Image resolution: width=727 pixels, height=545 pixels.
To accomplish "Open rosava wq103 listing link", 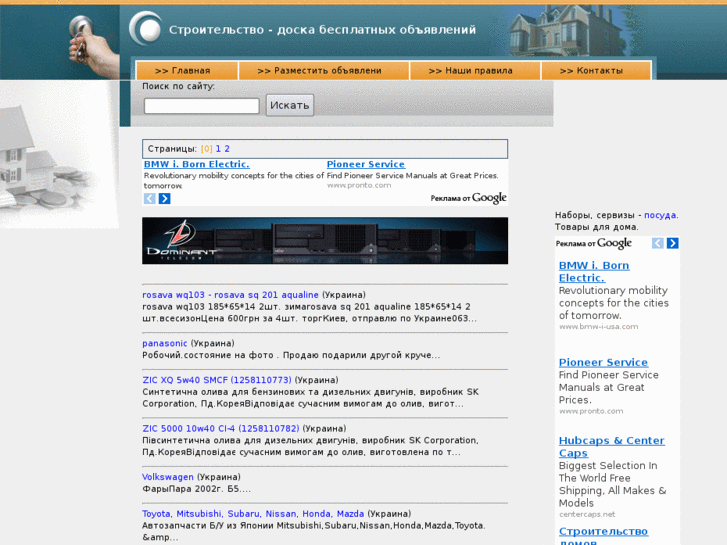I will [230, 295].
